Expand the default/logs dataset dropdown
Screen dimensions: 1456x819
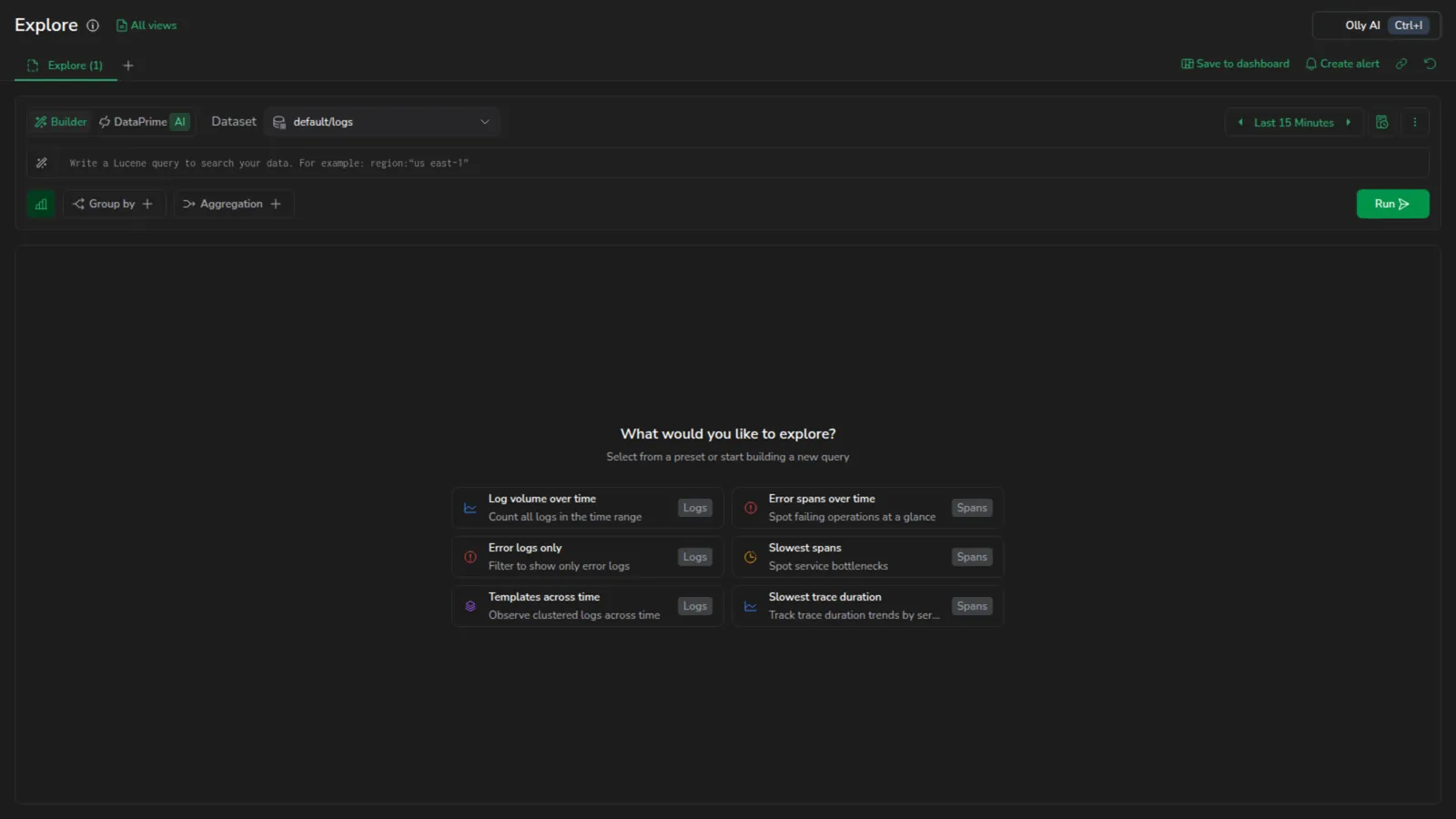381,122
